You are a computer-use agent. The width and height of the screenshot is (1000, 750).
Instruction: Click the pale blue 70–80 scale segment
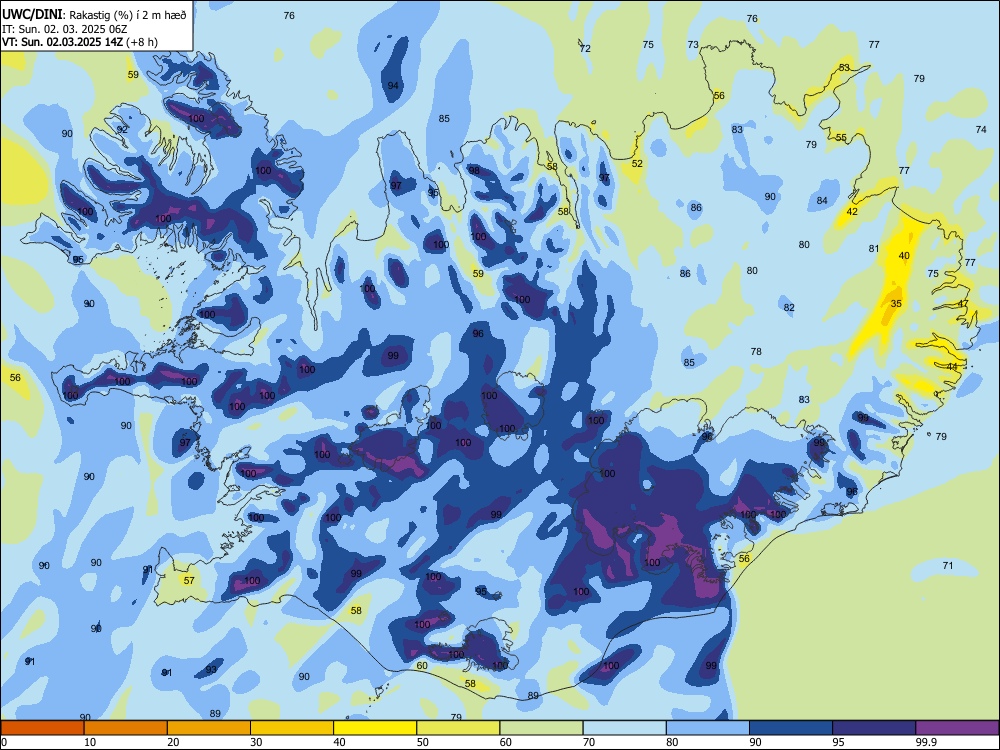point(625,728)
